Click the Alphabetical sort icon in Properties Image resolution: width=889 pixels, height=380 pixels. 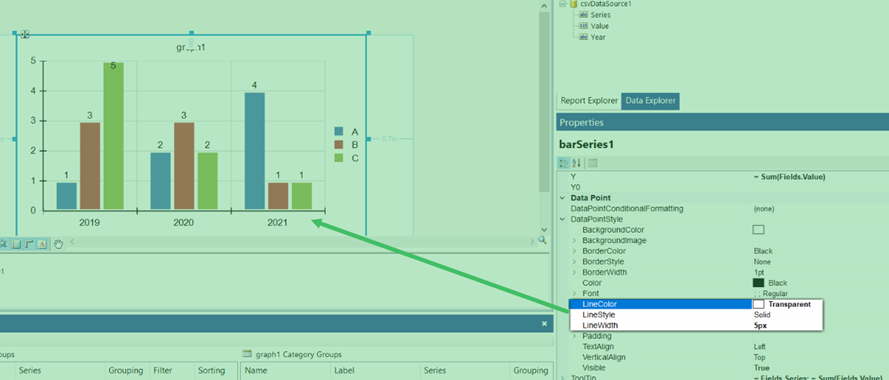[575, 163]
